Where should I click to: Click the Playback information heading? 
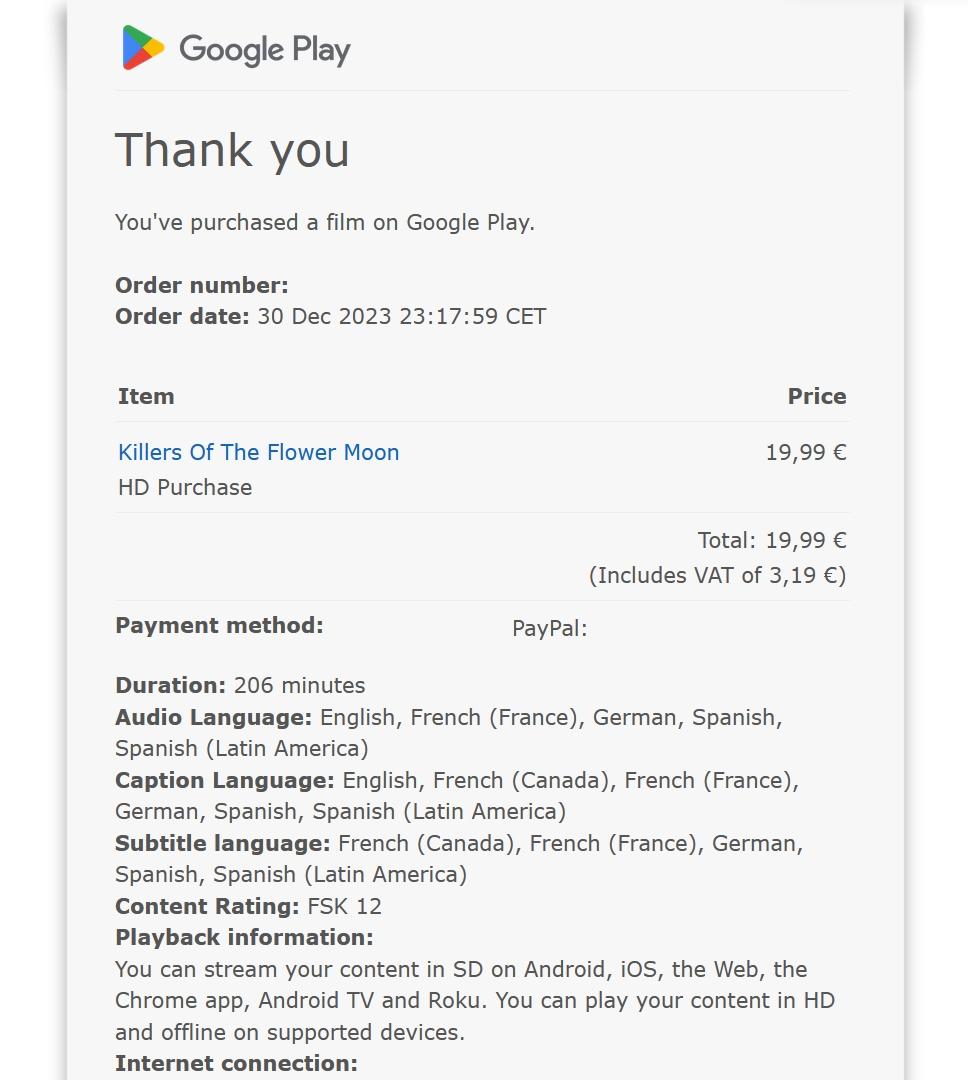click(244, 937)
